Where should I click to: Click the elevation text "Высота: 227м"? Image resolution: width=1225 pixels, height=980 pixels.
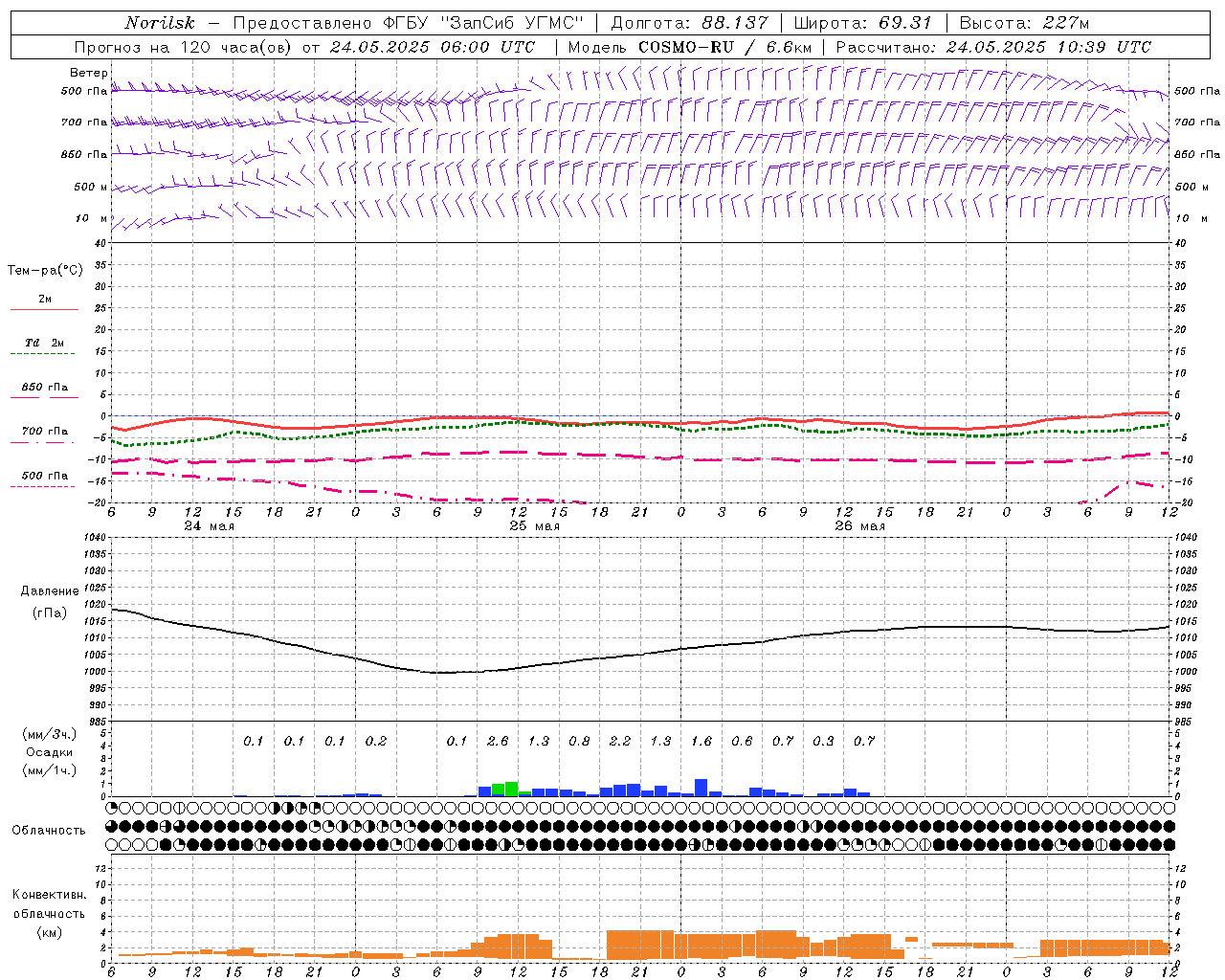click(x=1024, y=23)
